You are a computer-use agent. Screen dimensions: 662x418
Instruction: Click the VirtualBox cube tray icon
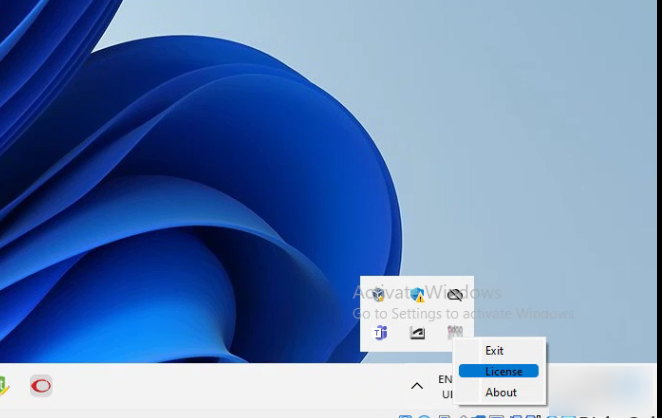click(x=378, y=294)
